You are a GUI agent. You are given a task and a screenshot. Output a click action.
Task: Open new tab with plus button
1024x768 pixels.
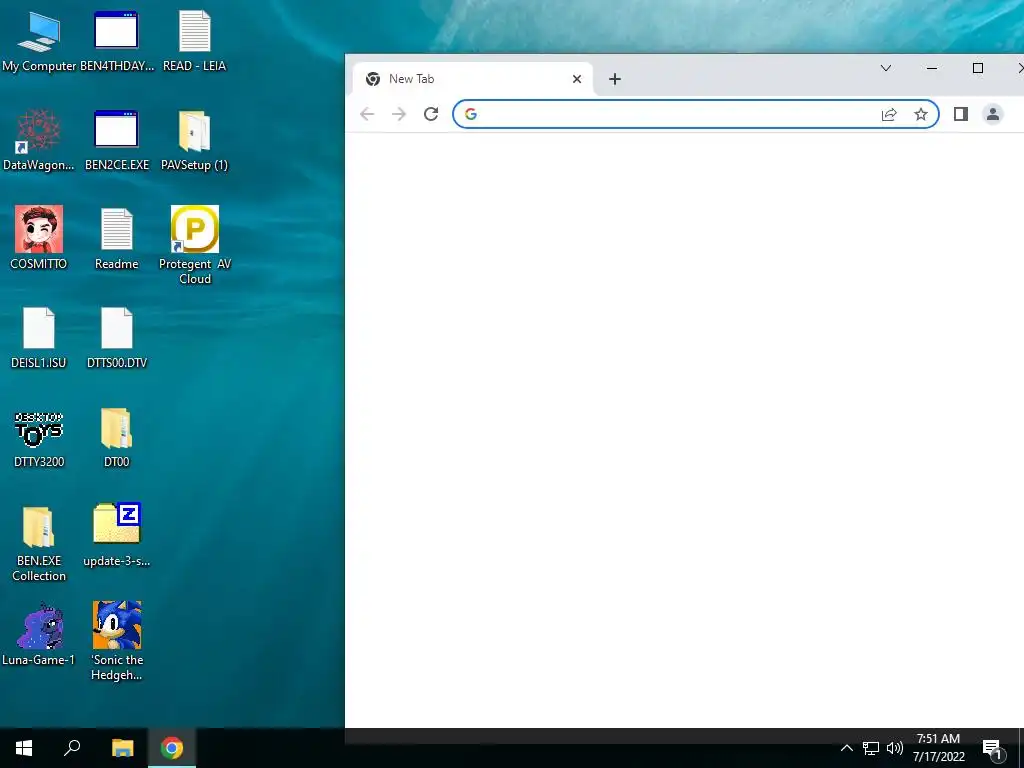pos(615,79)
